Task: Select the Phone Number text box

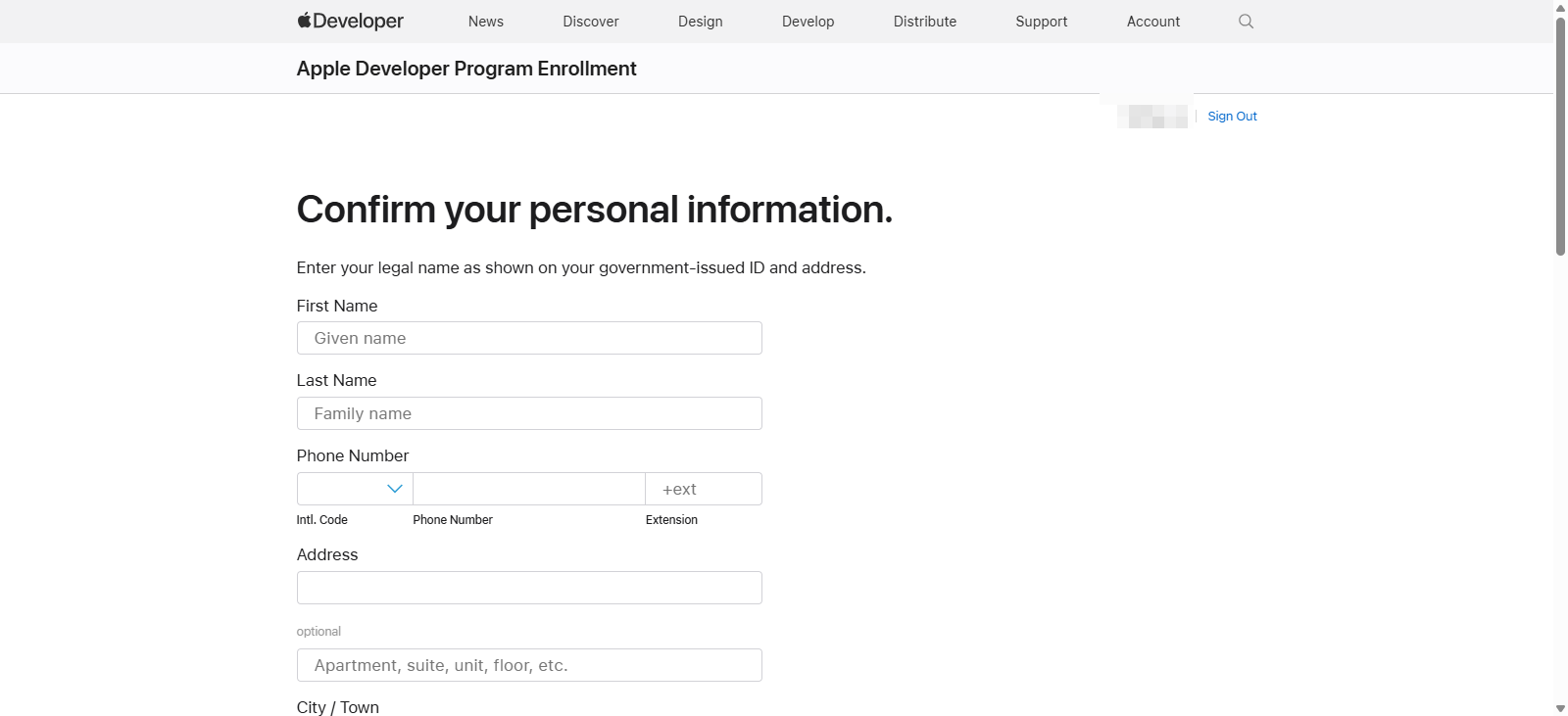Action: click(x=529, y=489)
